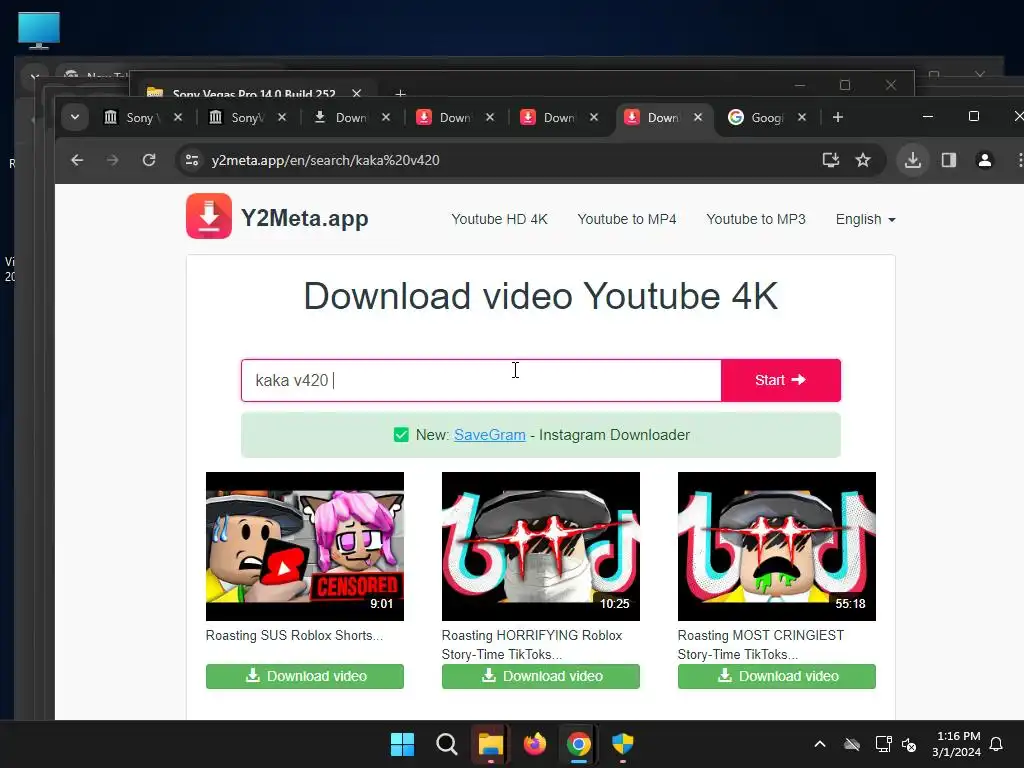
Task: Click title Roasting HORRIFYING Roblox Story-Time TikToks
Action: point(532,645)
